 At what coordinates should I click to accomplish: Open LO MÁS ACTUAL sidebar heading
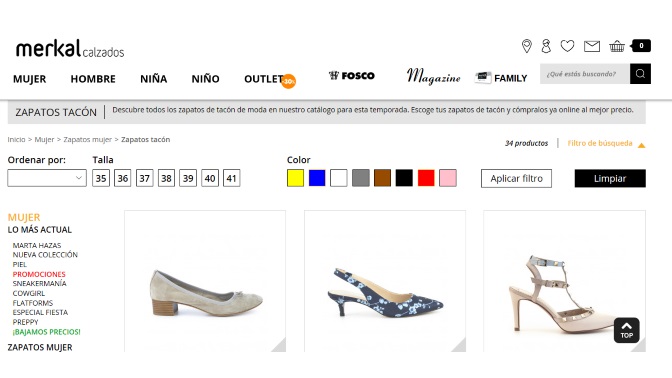tap(39, 230)
